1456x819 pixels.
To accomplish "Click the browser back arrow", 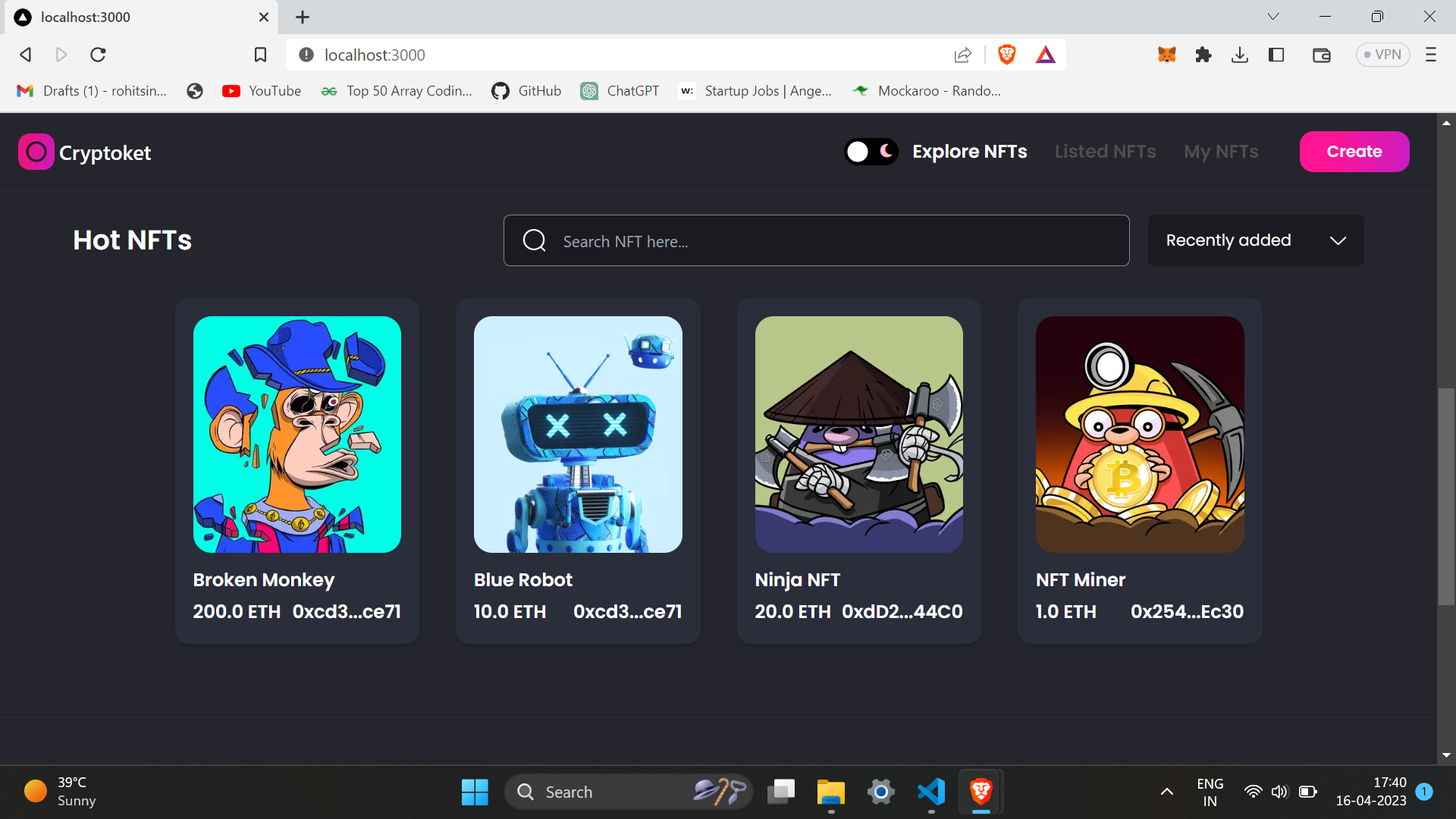I will (26, 55).
